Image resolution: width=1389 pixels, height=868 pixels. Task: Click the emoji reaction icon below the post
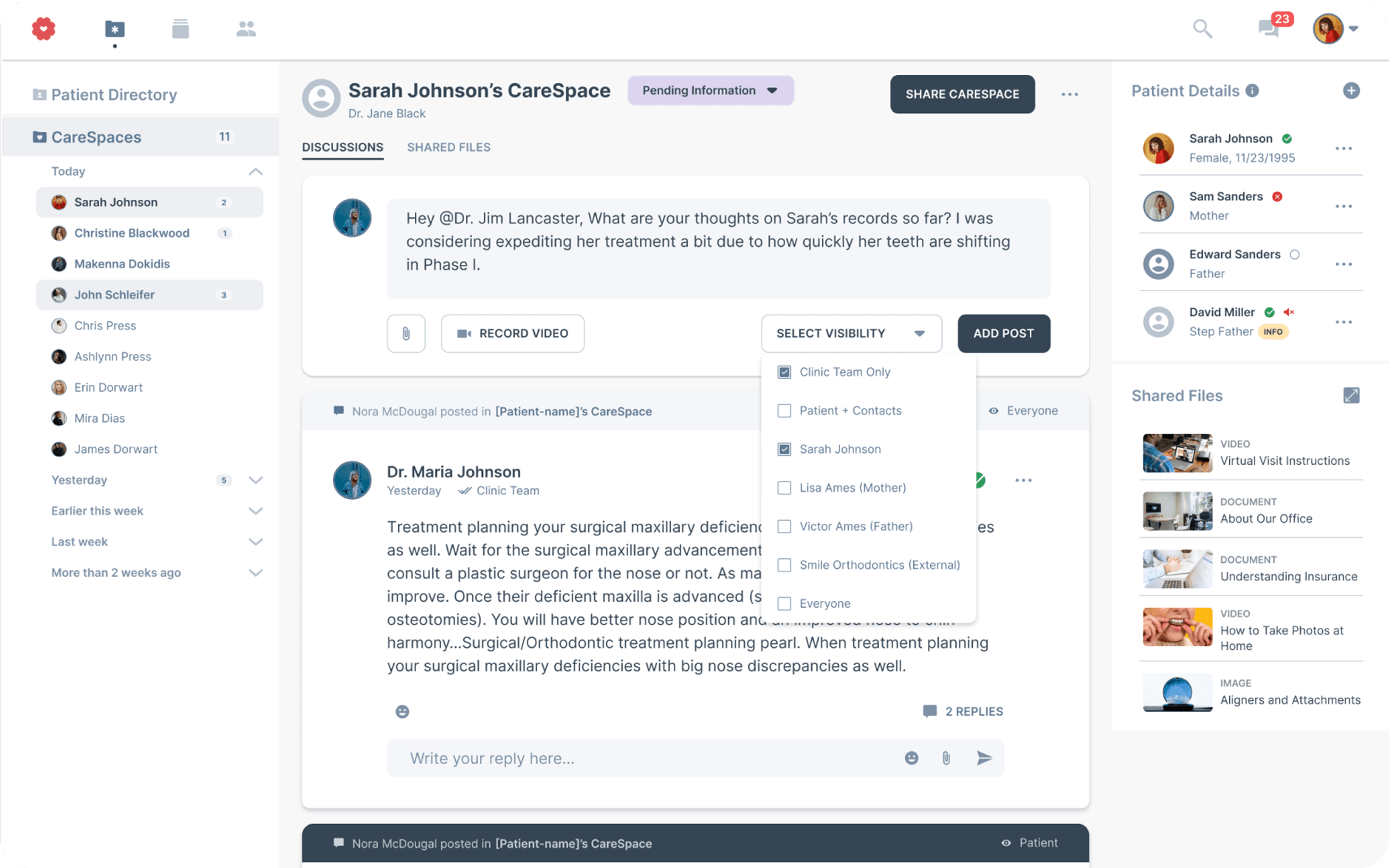pos(402,711)
